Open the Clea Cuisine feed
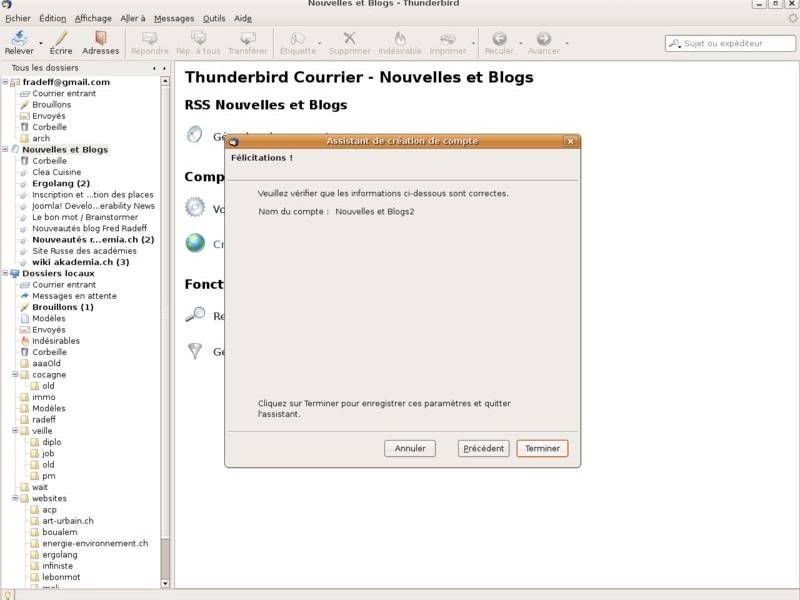The width and height of the screenshot is (800, 600). (x=57, y=172)
